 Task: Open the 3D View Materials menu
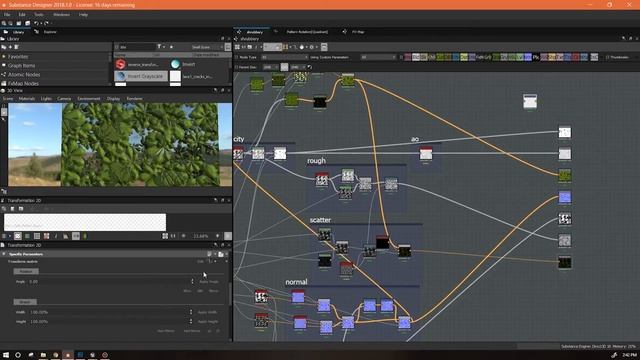click(27, 99)
